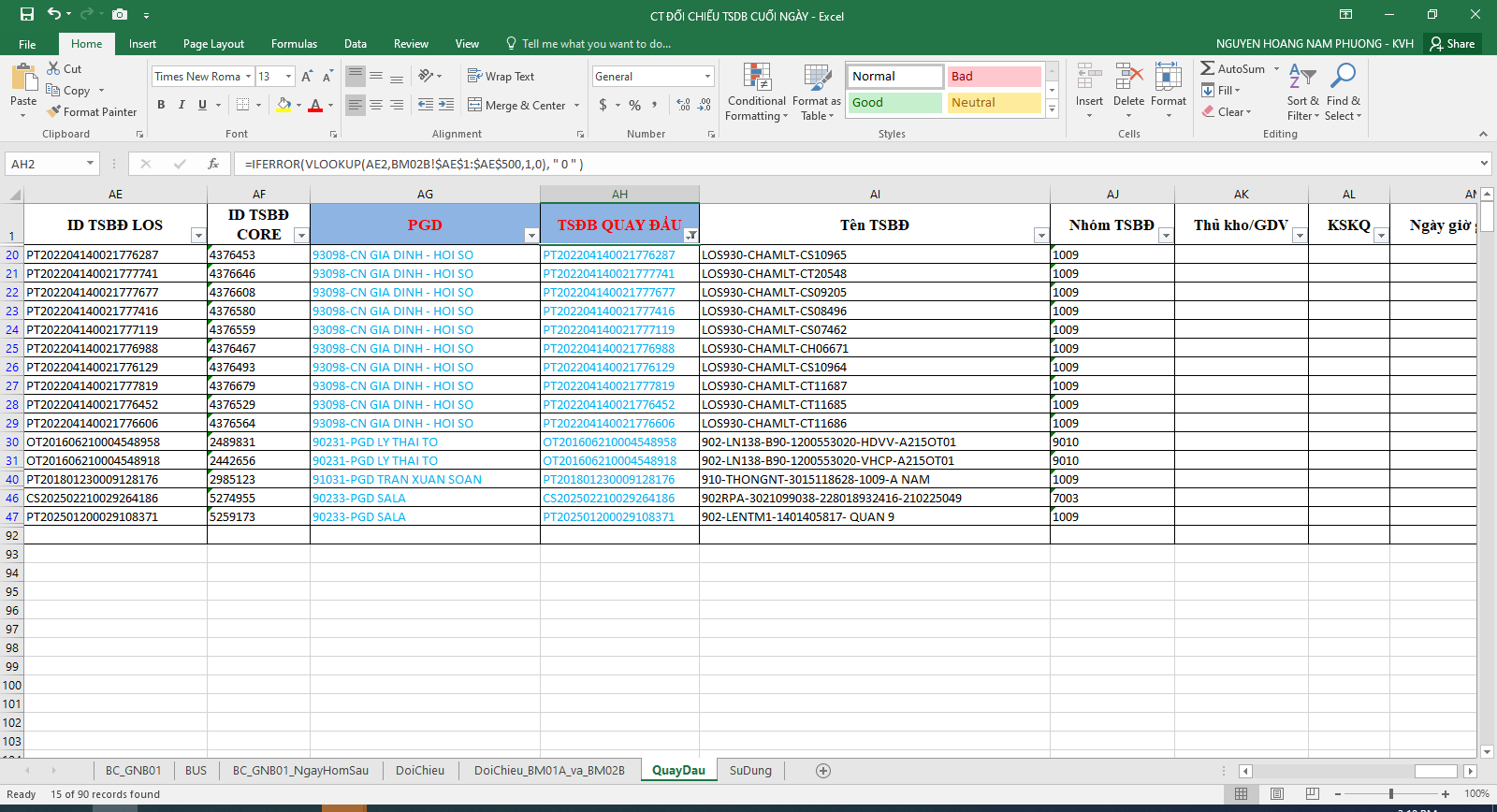Toggle Bold formatting
The width and height of the screenshot is (1497, 812).
pos(161,105)
